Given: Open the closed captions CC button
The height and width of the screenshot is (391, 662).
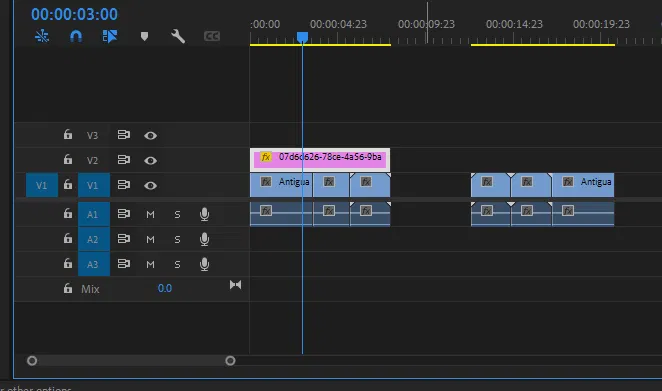Looking at the screenshot, I should point(212,36).
